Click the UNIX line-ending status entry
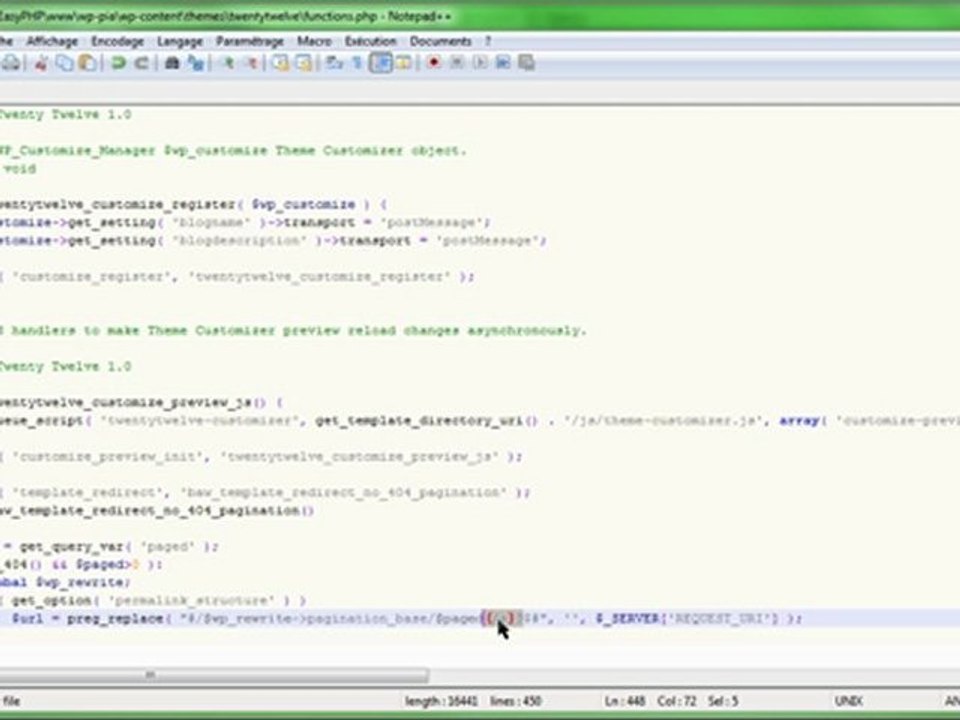Image resolution: width=960 pixels, height=720 pixels. coord(849,700)
